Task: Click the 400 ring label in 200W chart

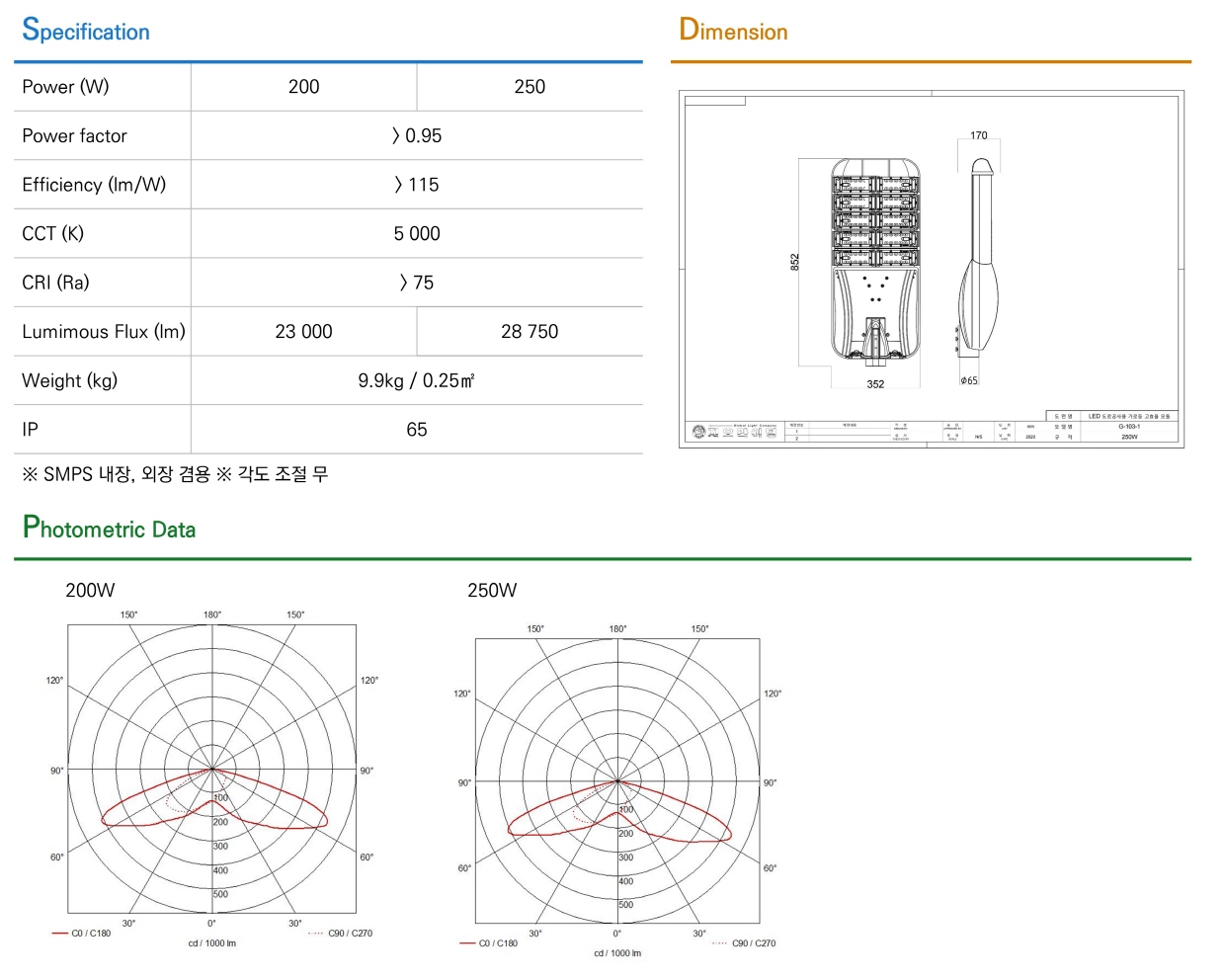Action: [x=220, y=870]
